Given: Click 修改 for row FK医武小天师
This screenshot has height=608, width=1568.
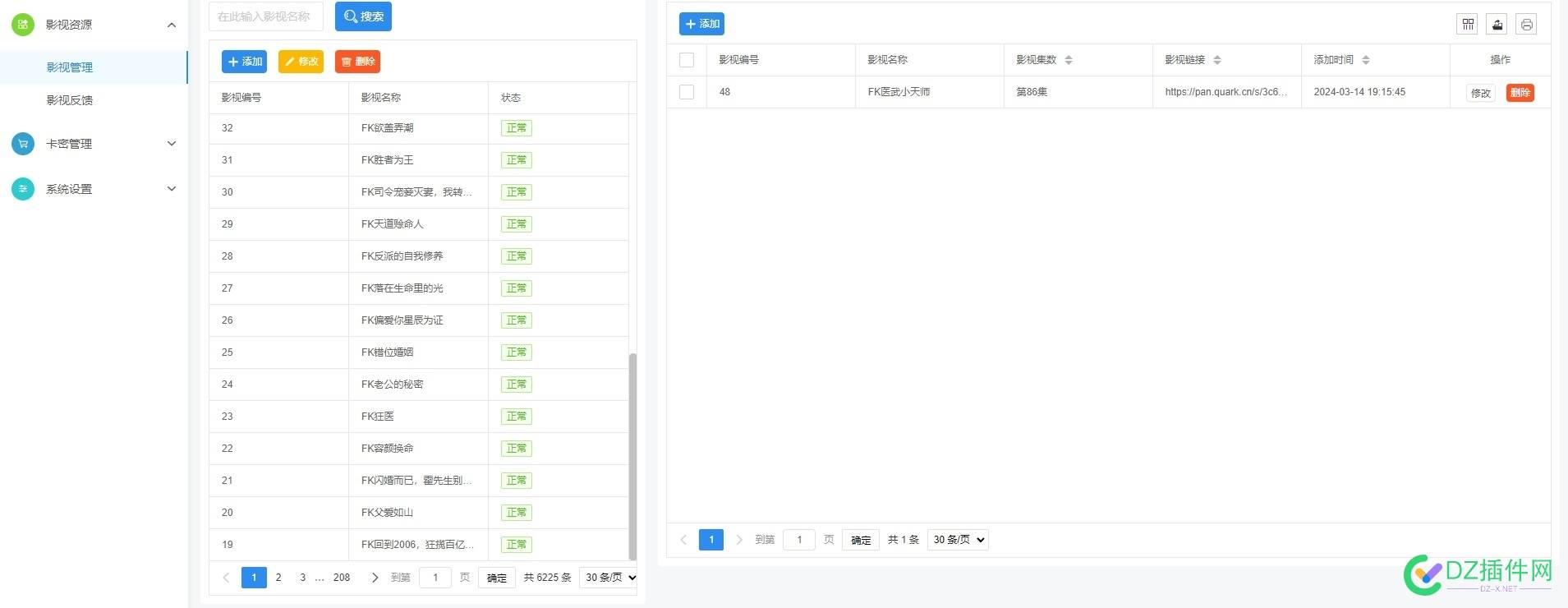Looking at the screenshot, I should (1480, 93).
